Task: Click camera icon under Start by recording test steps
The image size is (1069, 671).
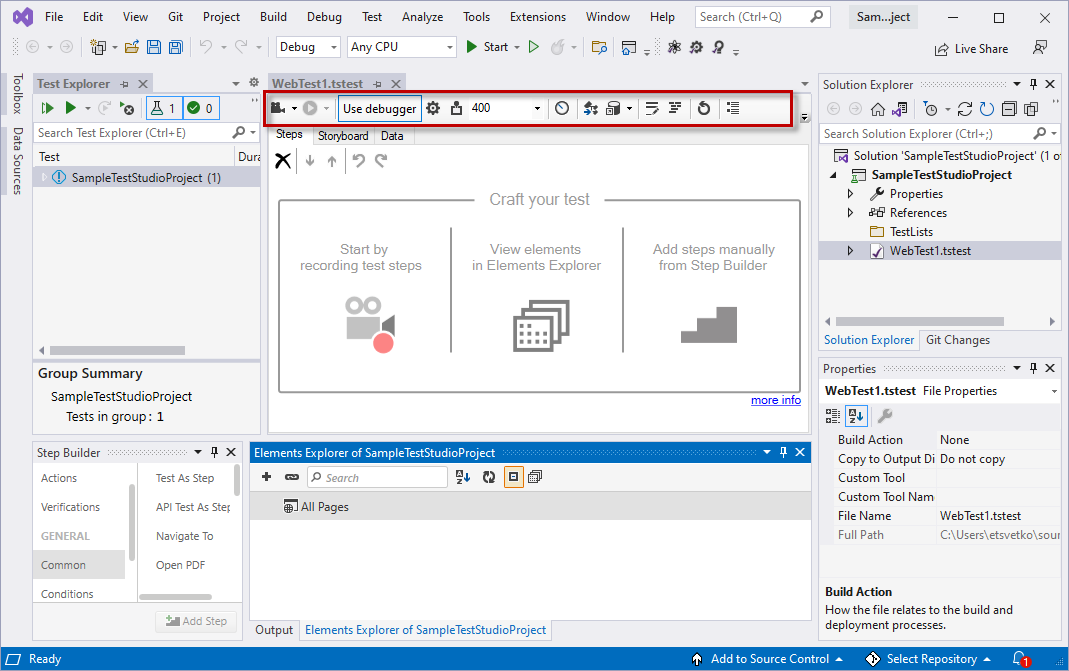Action: point(369,325)
